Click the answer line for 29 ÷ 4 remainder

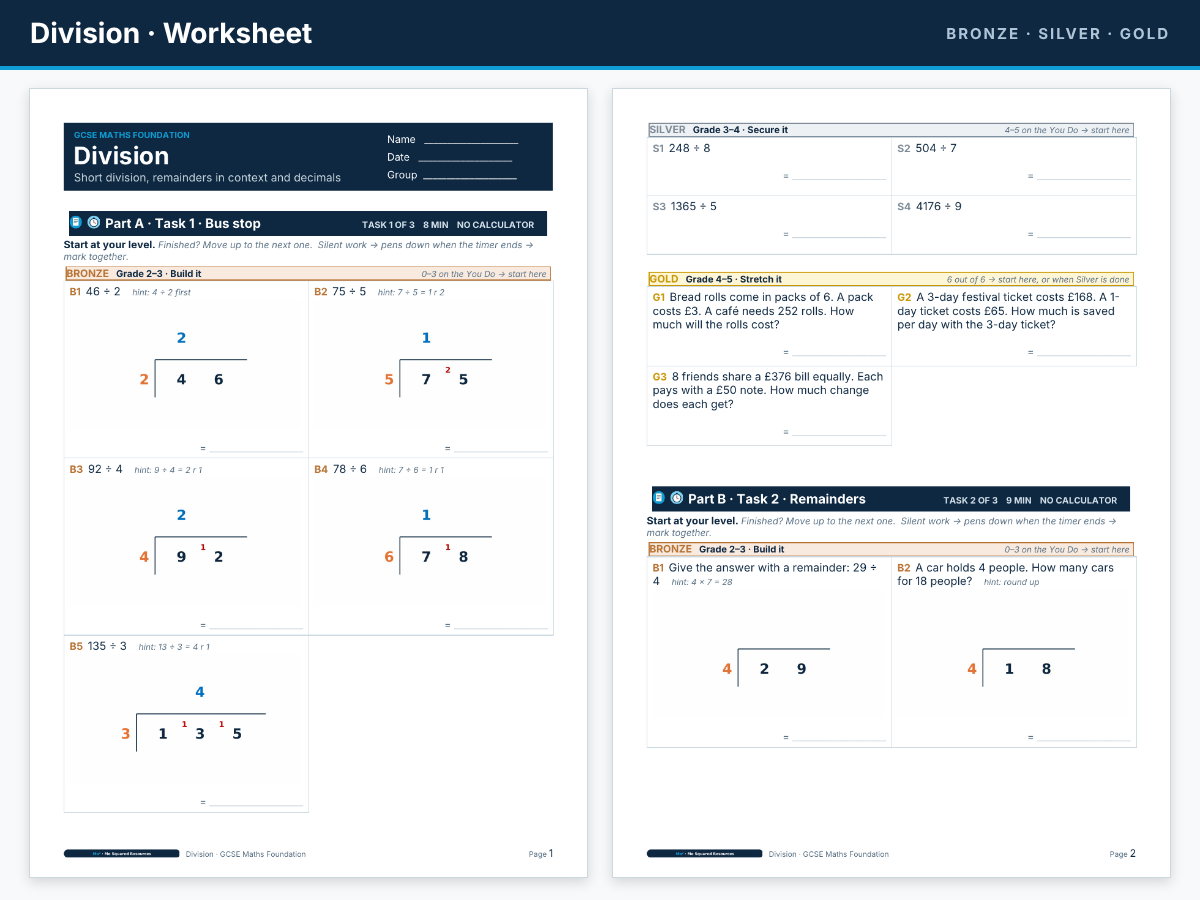point(839,740)
